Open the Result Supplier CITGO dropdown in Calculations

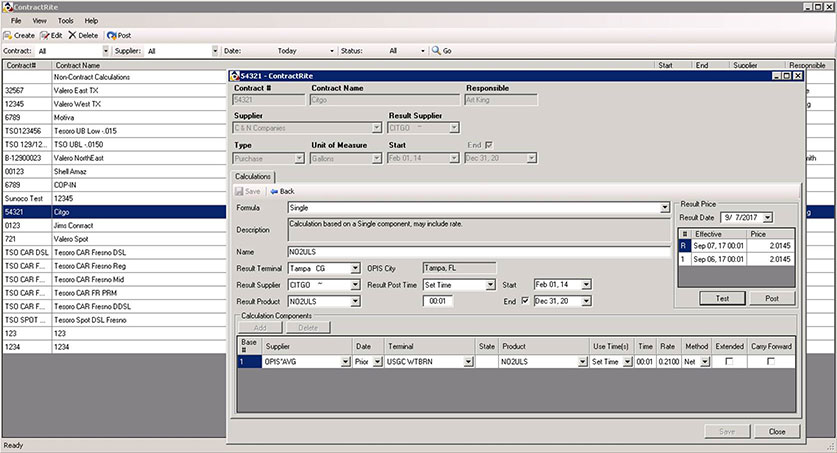pos(355,285)
